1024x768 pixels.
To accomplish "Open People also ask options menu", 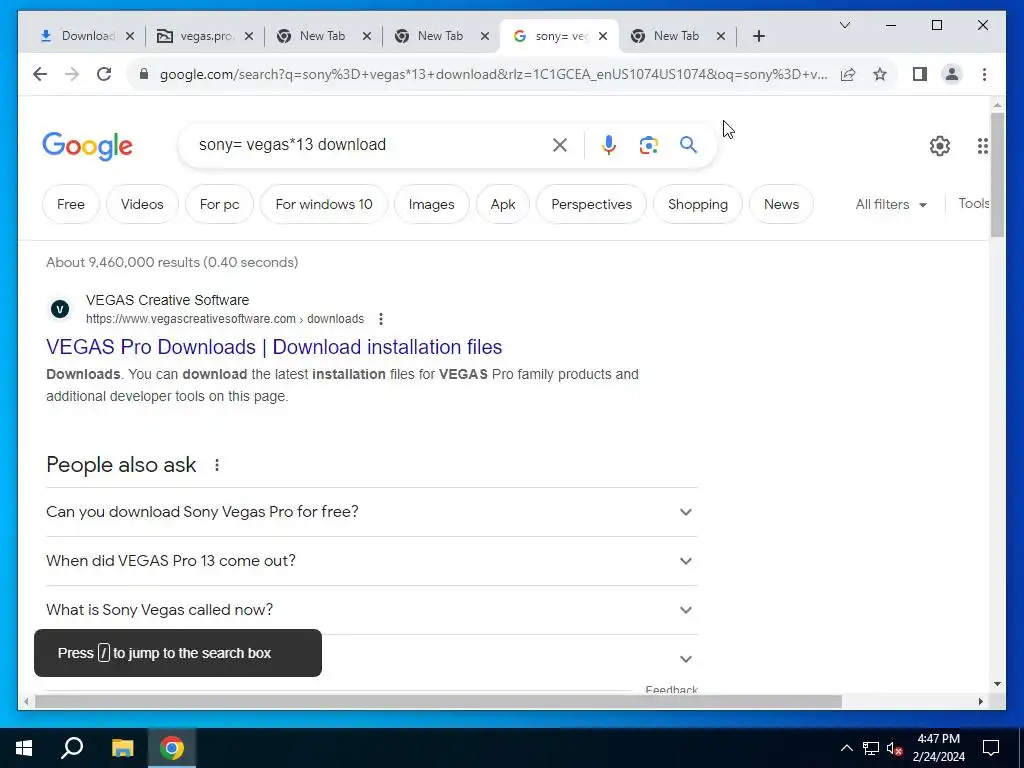I will point(217,465).
